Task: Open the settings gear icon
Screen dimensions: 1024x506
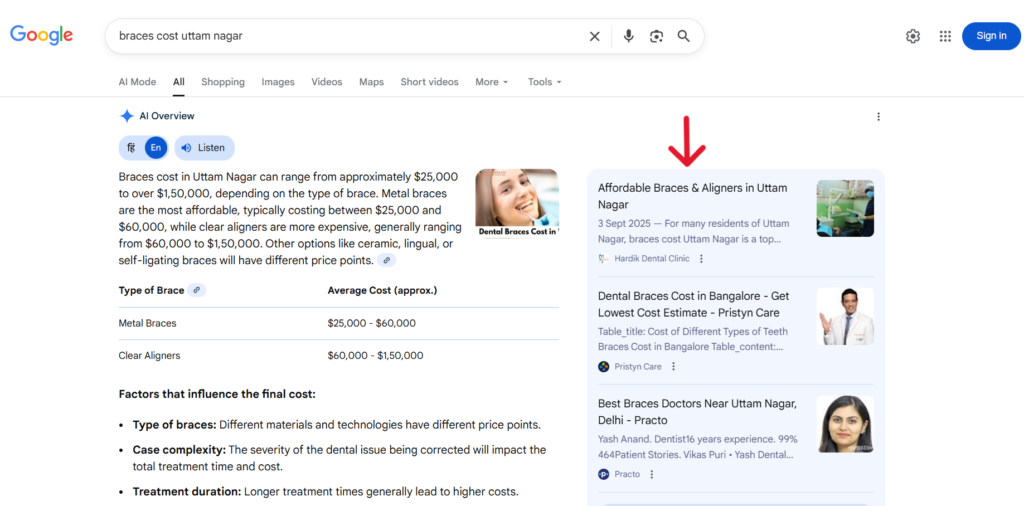Action: coord(913,37)
